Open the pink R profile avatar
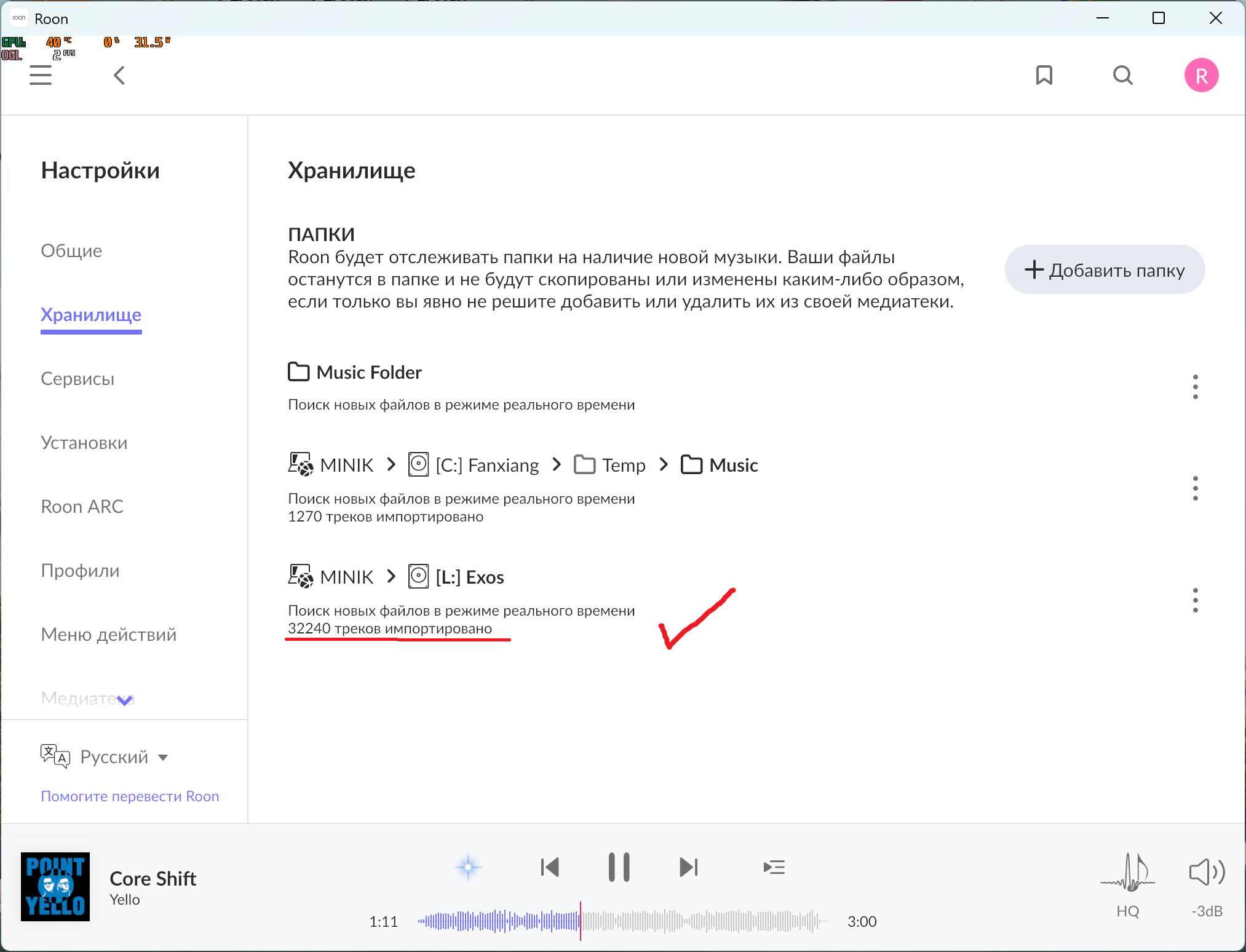1246x952 pixels. [1201, 75]
